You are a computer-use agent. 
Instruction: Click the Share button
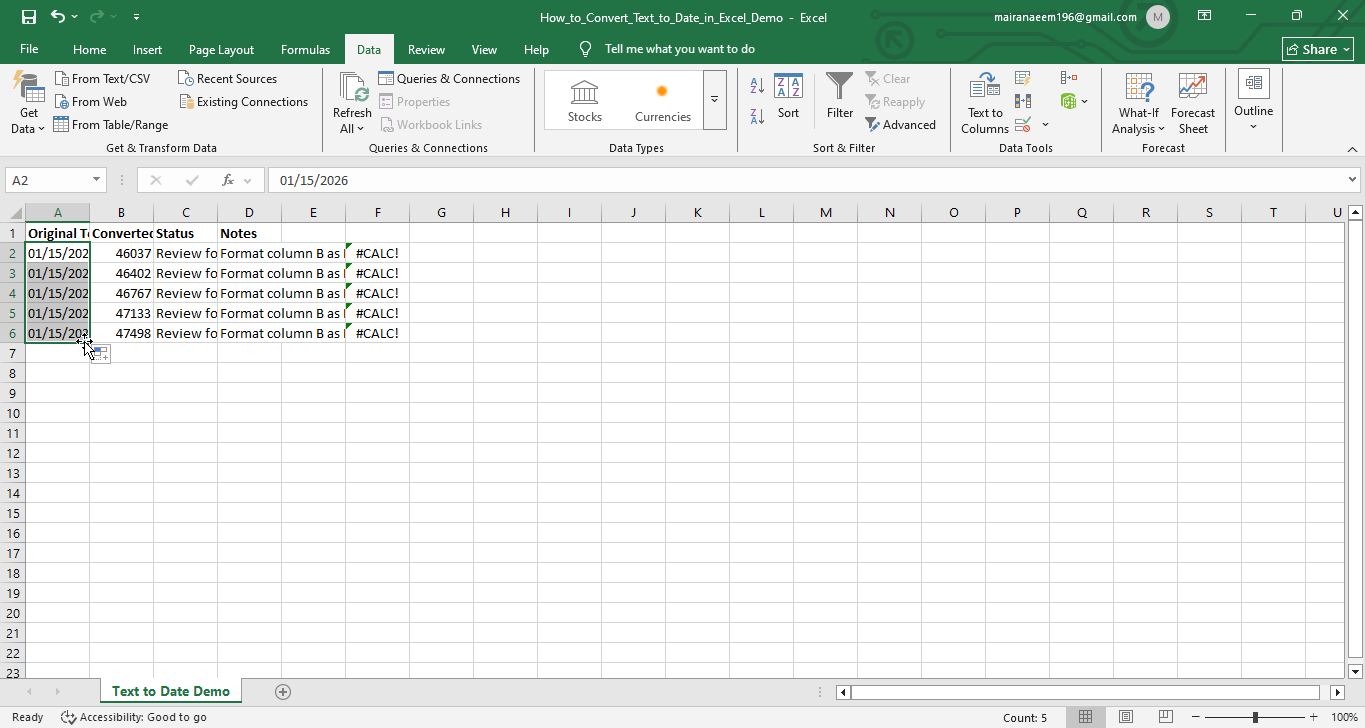click(1318, 49)
